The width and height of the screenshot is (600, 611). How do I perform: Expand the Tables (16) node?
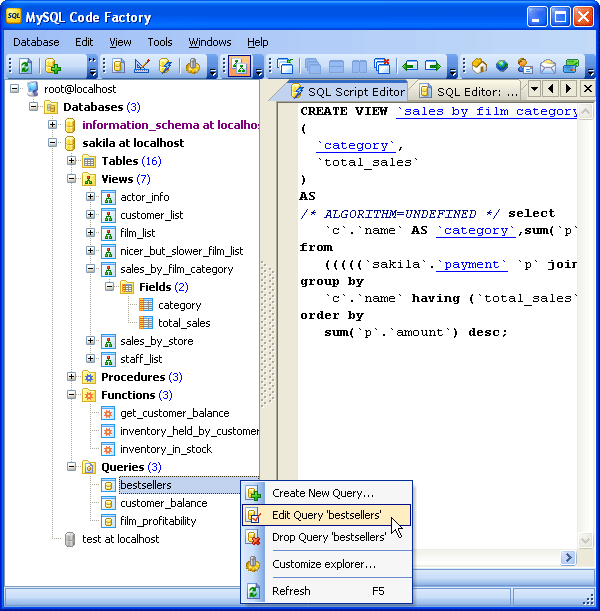tap(71, 161)
